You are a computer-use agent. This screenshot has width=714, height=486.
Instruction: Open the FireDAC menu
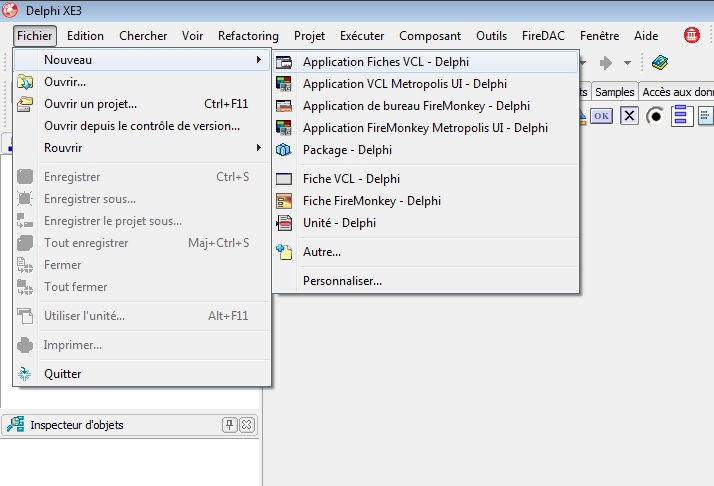pyautogui.click(x=543, y=36)
